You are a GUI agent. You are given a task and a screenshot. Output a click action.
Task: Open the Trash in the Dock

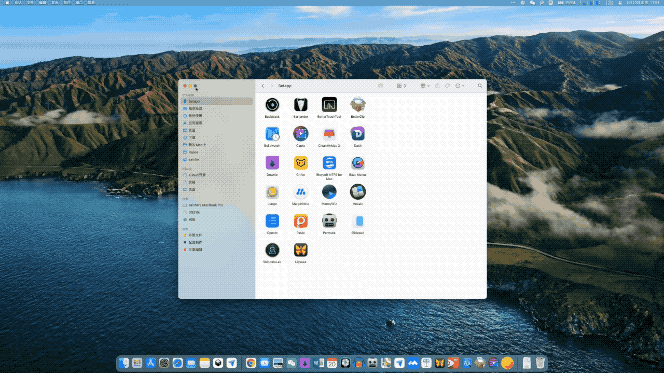coord(540,363)
